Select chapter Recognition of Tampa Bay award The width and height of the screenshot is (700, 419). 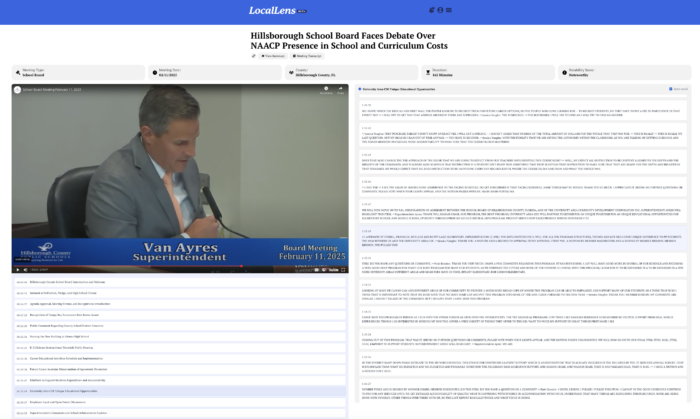tap(180, 315)
